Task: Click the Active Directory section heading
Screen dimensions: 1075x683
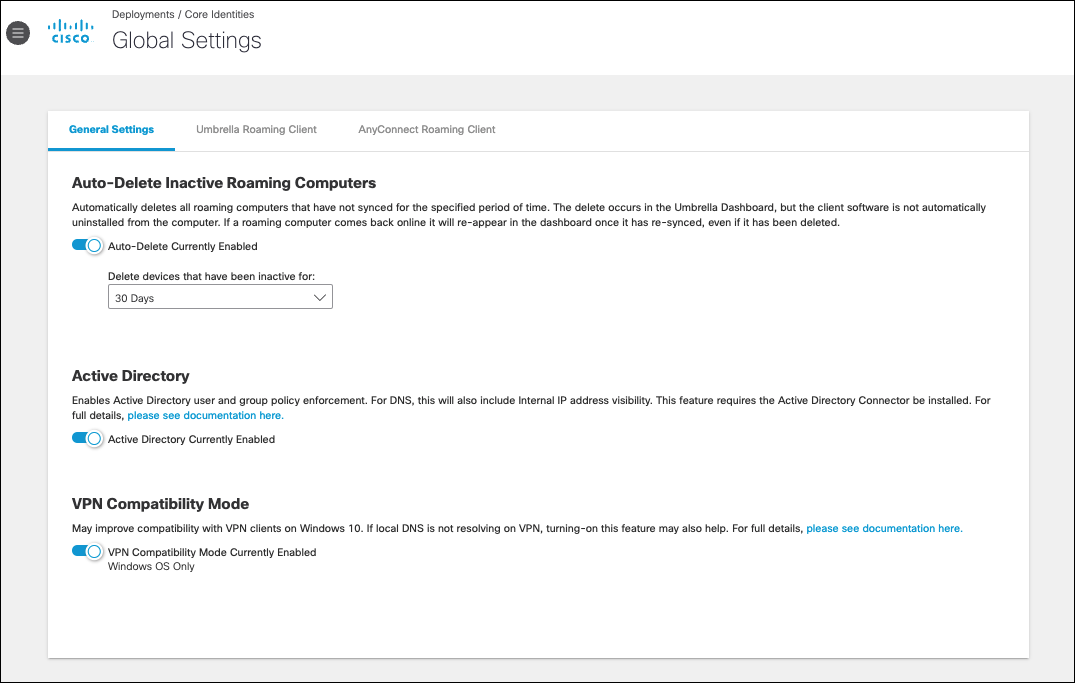Action: (x=130, y=376)
